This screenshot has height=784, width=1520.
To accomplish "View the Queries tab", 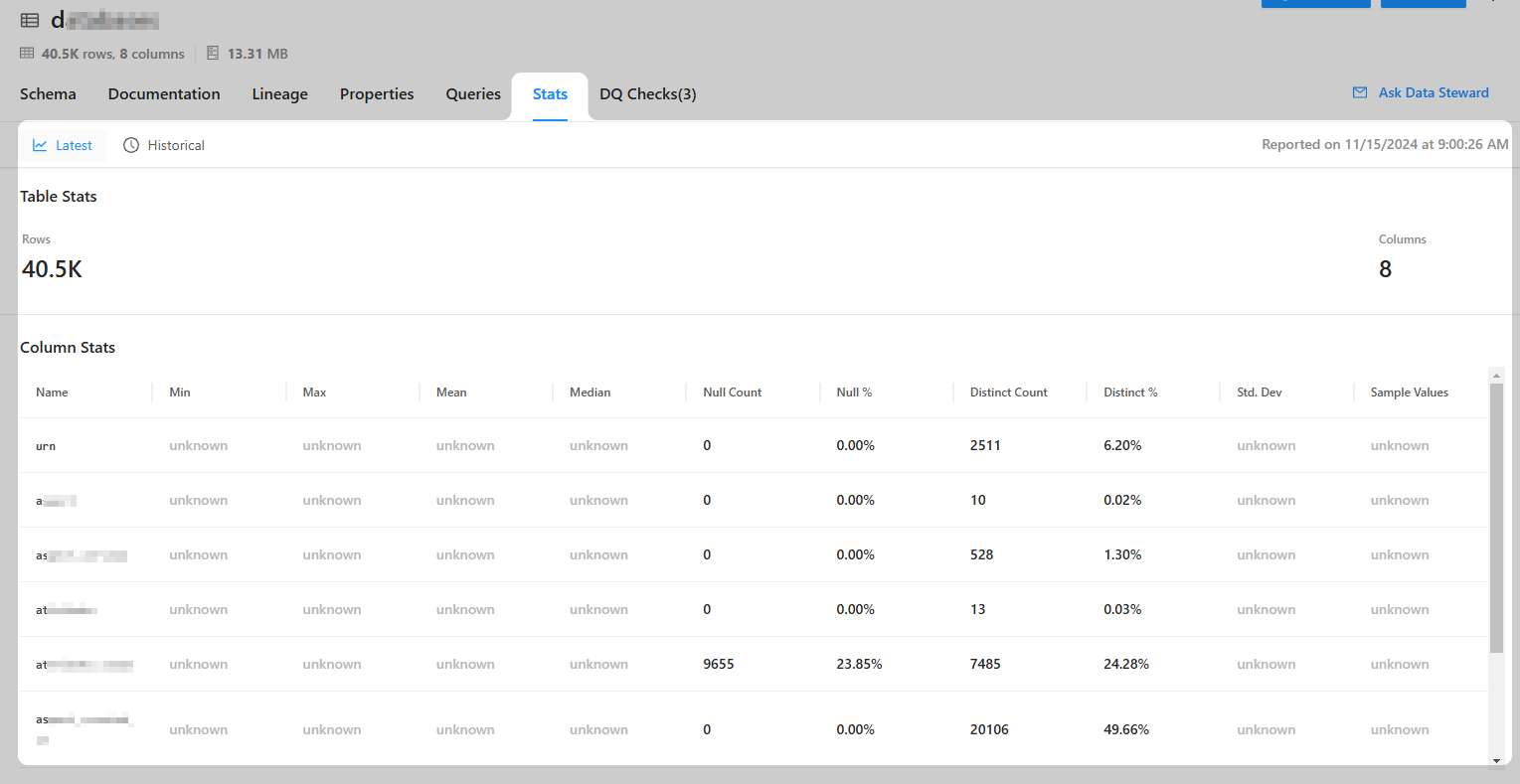I will 473,94.
